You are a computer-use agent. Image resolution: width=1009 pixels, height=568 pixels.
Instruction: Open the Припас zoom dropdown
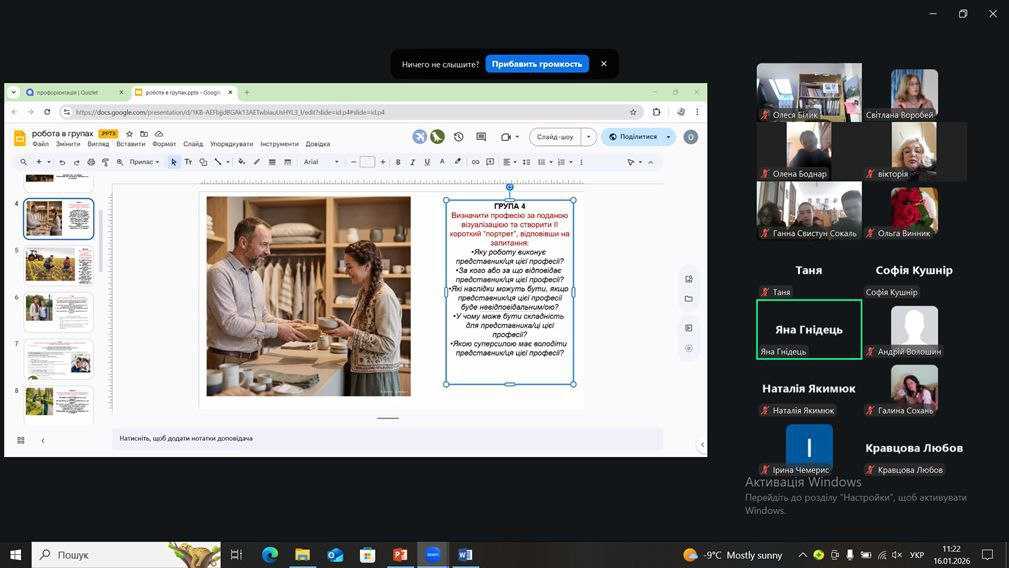pyautogui.click(x=144, y=162)
